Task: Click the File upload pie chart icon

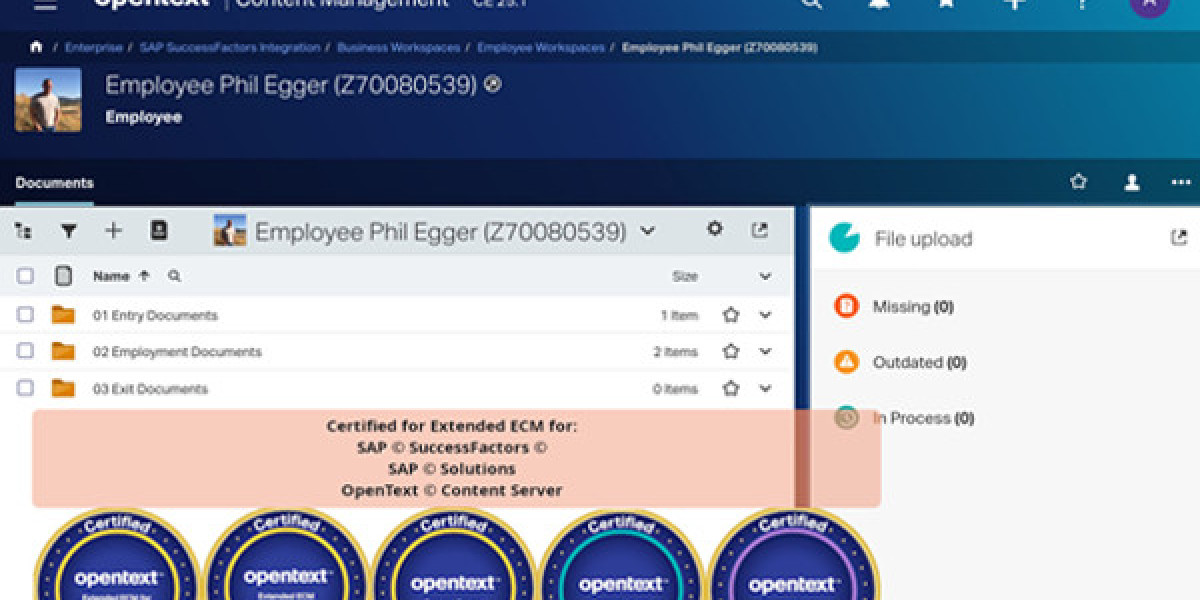Action: (x=844, y=237)
